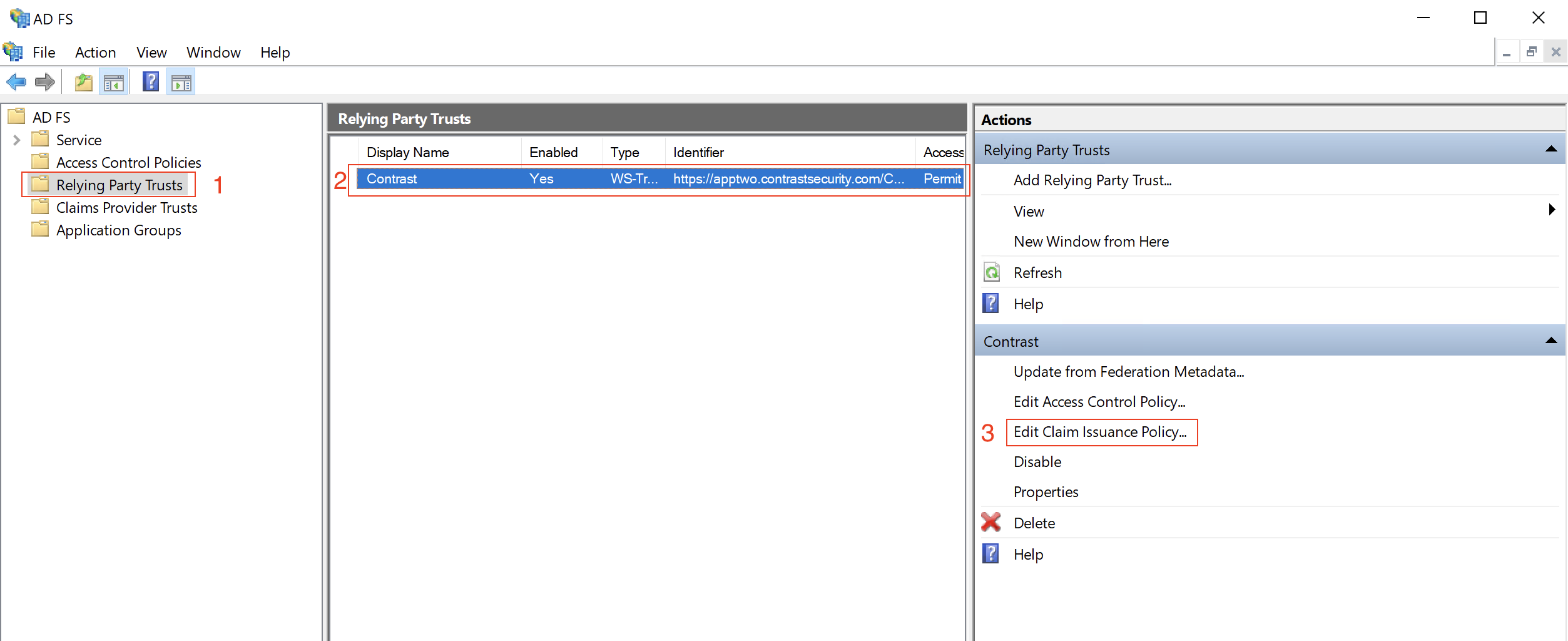
Task: Open the Action menu
Action: 95,53
